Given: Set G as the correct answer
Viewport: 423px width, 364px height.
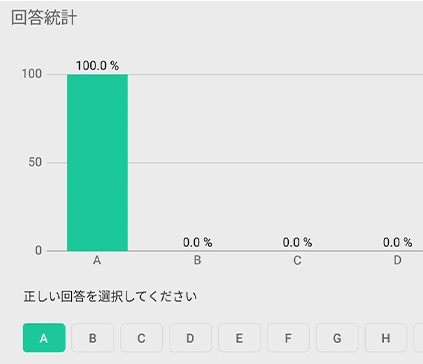Looking at the screenshot, I should pyautogui.click(x=337, y=338).
